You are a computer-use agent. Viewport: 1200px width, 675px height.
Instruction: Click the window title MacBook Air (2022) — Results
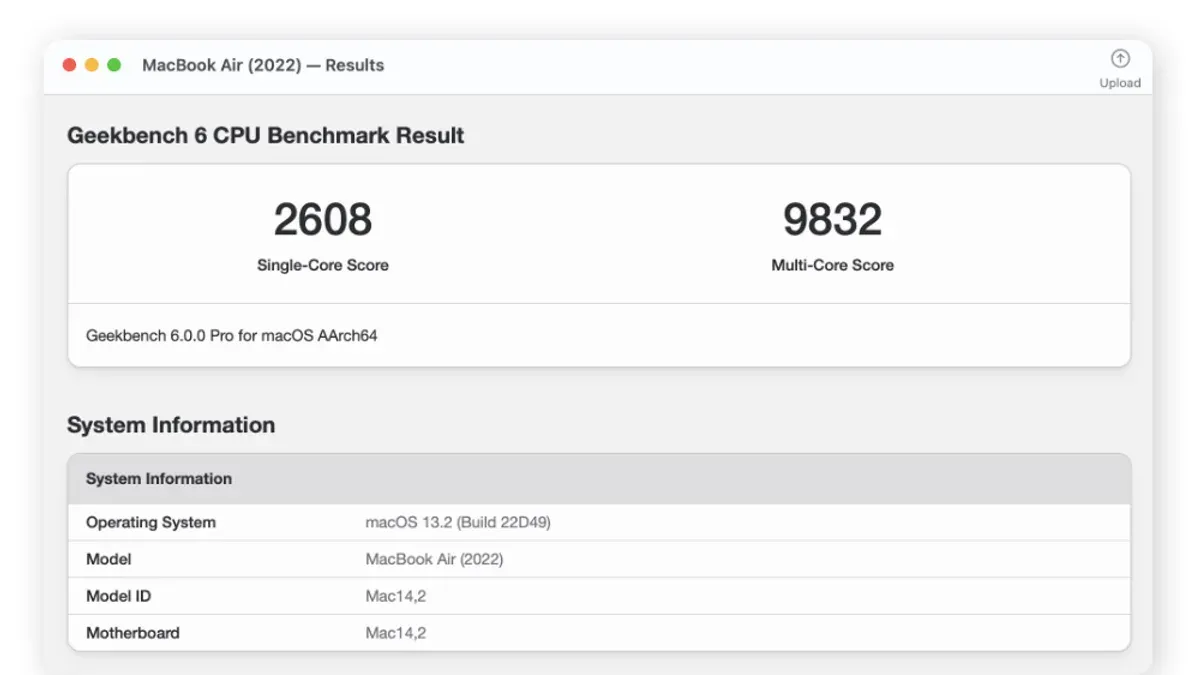(x=263, y=65)
